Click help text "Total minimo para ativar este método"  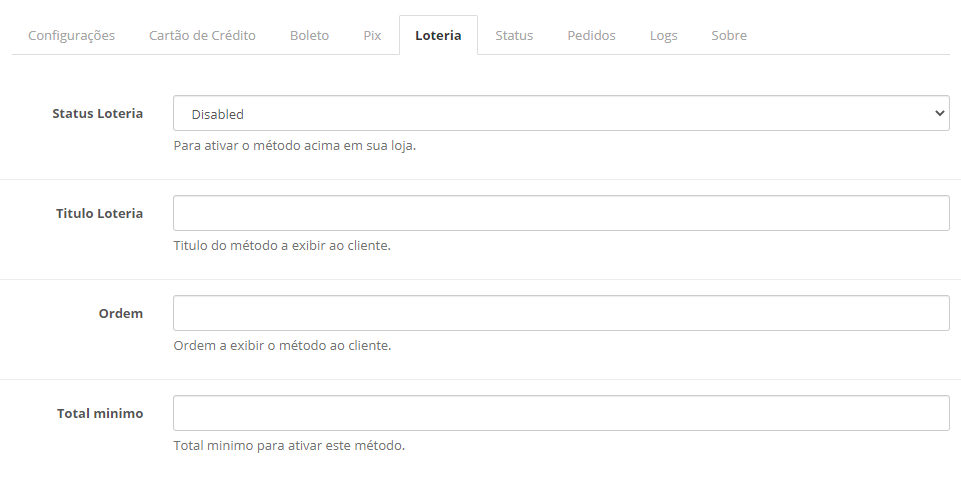[289, 445]
